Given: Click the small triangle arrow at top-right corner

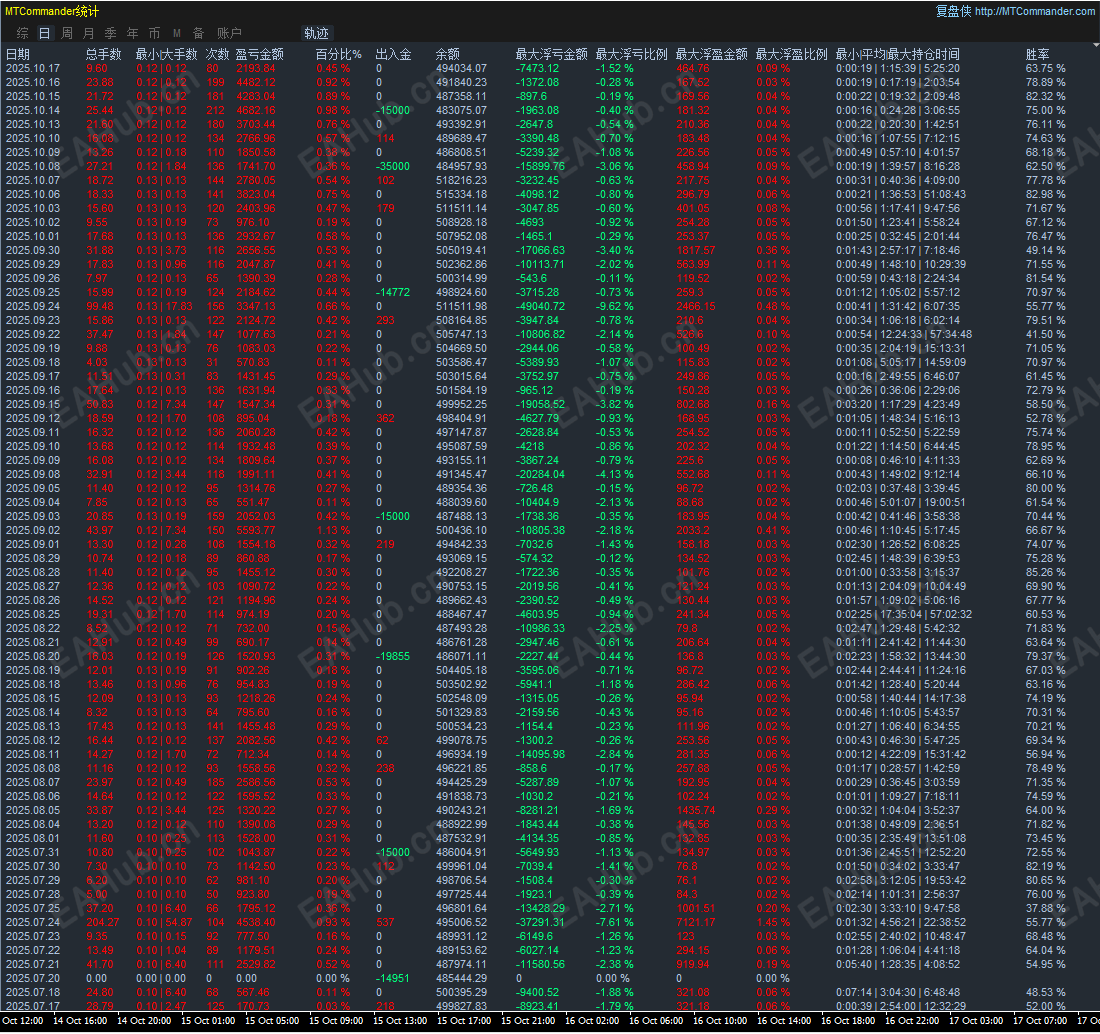Looking at the screenshot, I should pyautogui.click(x=1096, y=45).
